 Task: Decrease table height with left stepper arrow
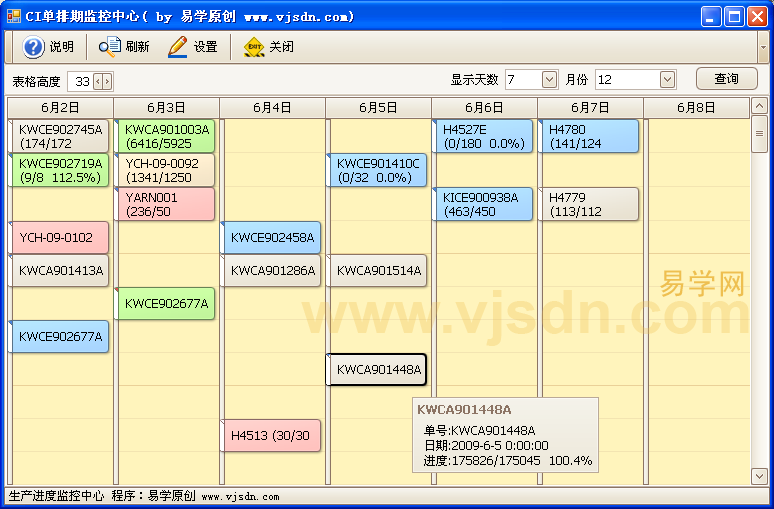click(x=98, y=81)
